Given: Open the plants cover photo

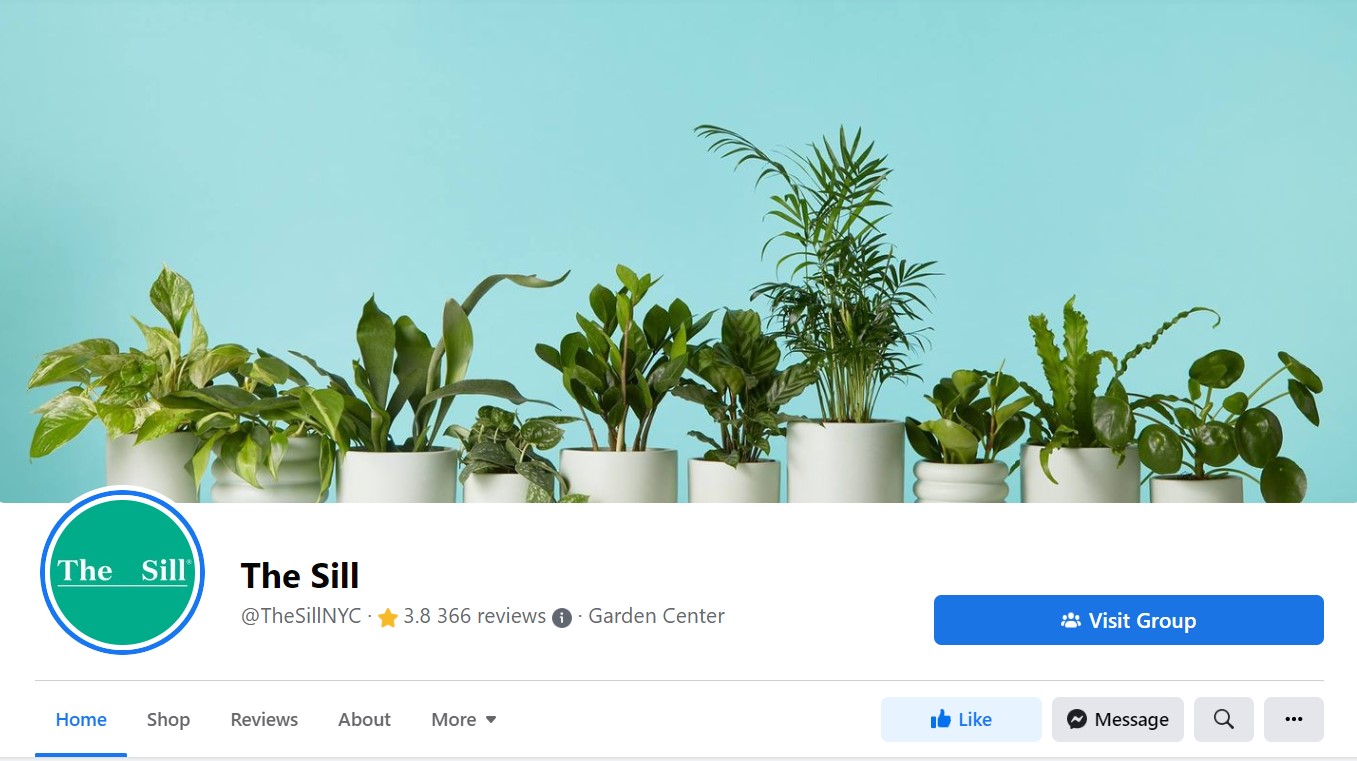Looking at the screenshot, I should 678,251.
